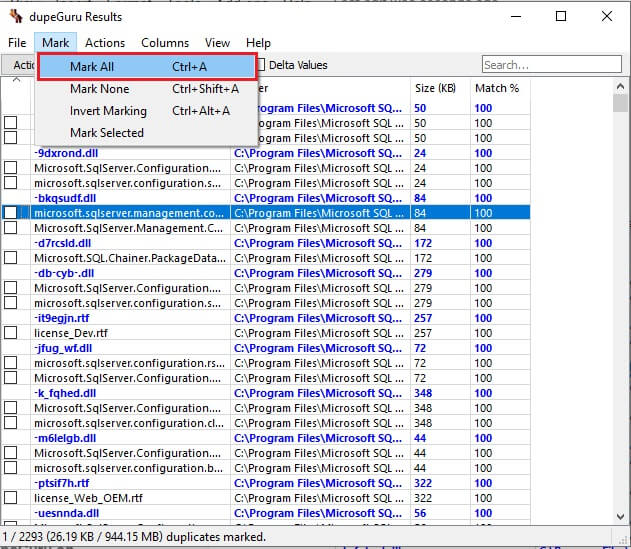This screenshot has width=631, height=549.
Task: Tick the checkbox for license_Dev.rtf
Action: tap(11, 333)
